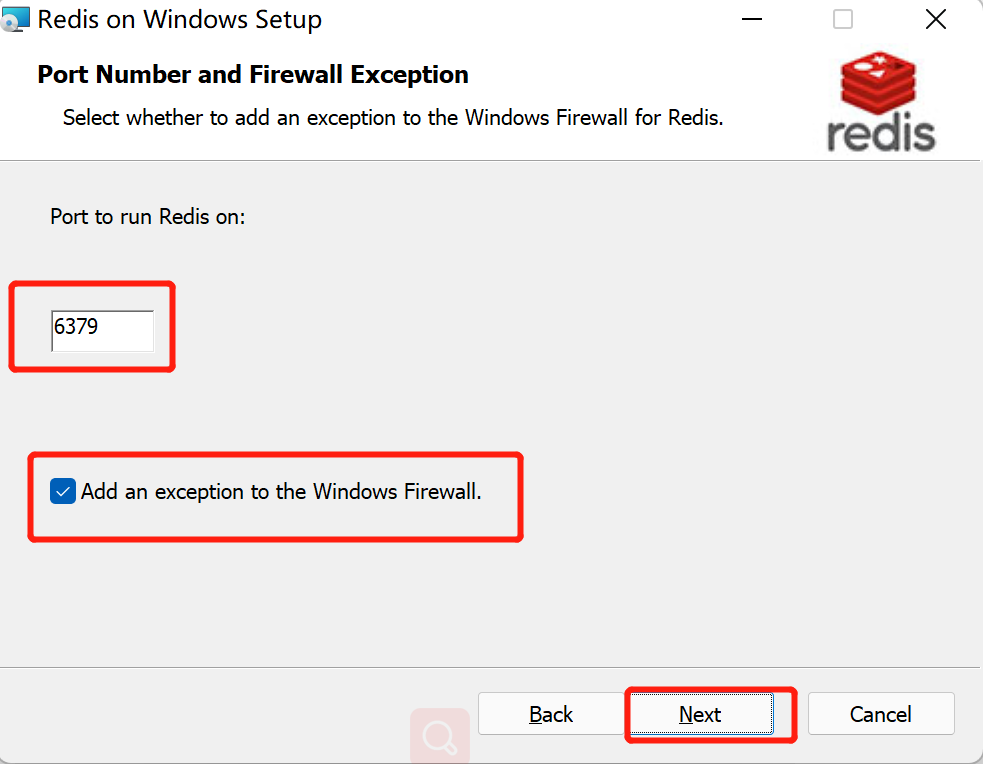983x764 pixels.
Task: Click the faint magnifier icon beside Back
Action: coord(440,736)
